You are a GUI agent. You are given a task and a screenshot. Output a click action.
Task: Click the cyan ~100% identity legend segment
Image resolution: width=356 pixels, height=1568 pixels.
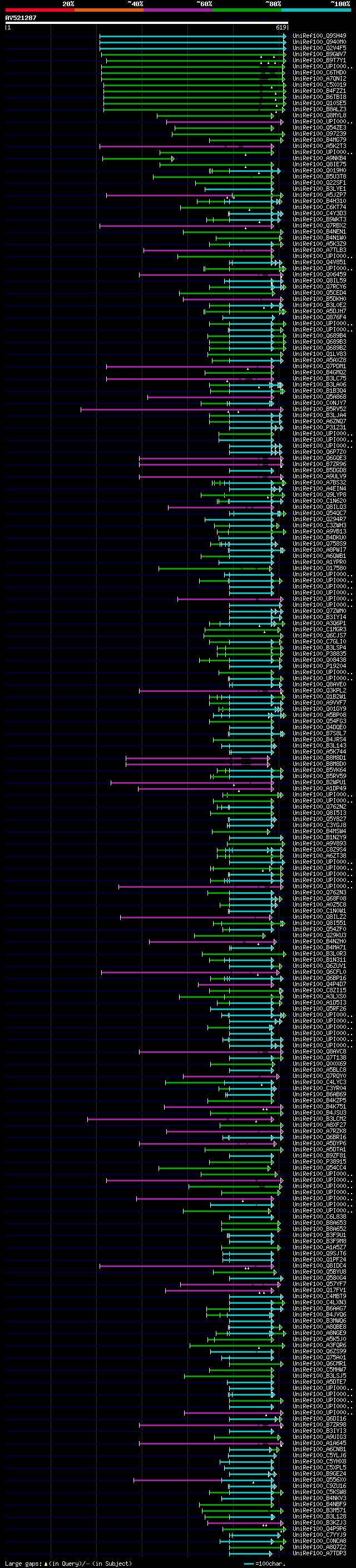[x=316, y=10]
